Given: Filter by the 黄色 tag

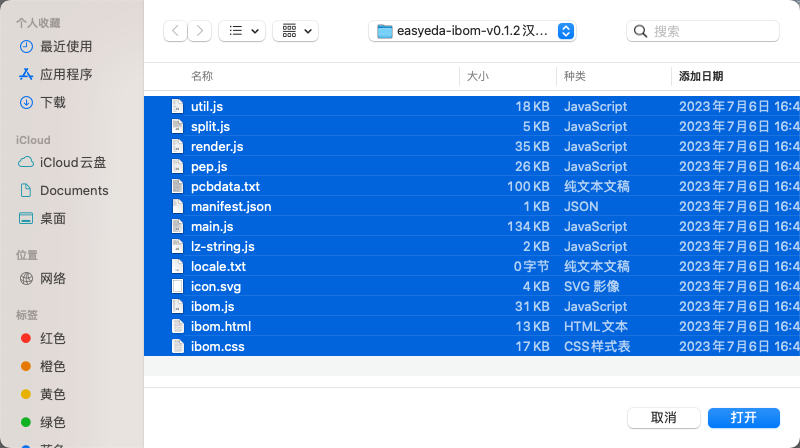Looking at the screenshot, I should point(43,394).
